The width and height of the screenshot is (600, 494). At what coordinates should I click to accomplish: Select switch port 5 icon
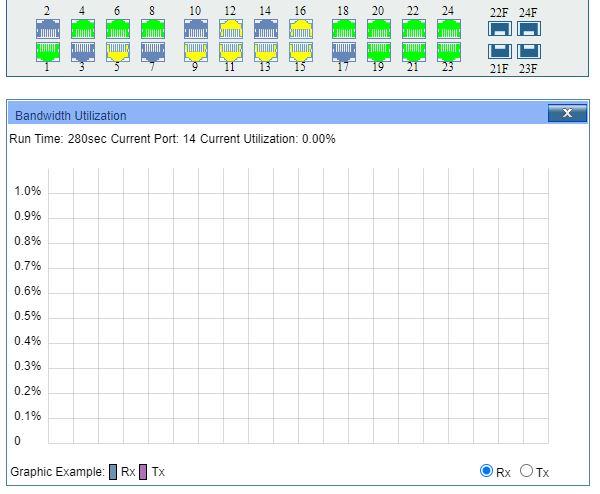tap(118, 52)
